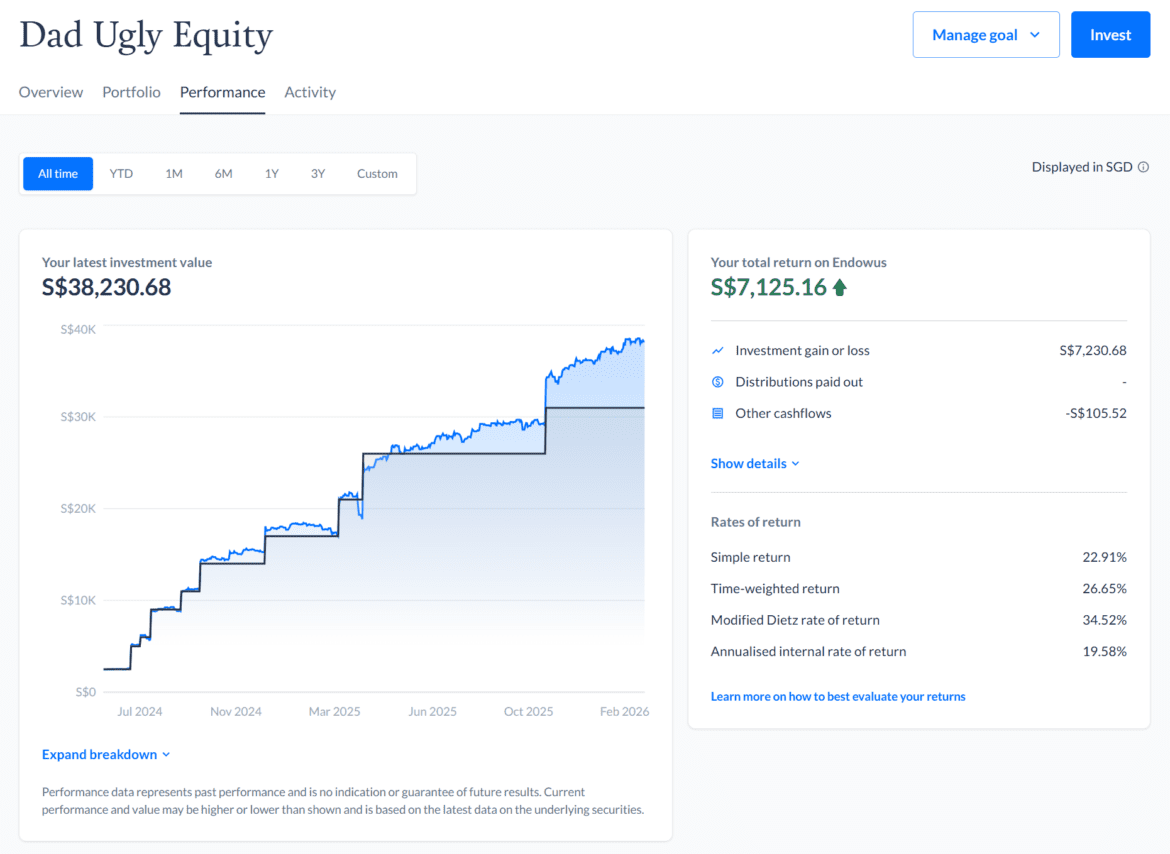Viewport: 1170px width, 854px height.
Task: Select the 6M time period
Action: (223, 173)
